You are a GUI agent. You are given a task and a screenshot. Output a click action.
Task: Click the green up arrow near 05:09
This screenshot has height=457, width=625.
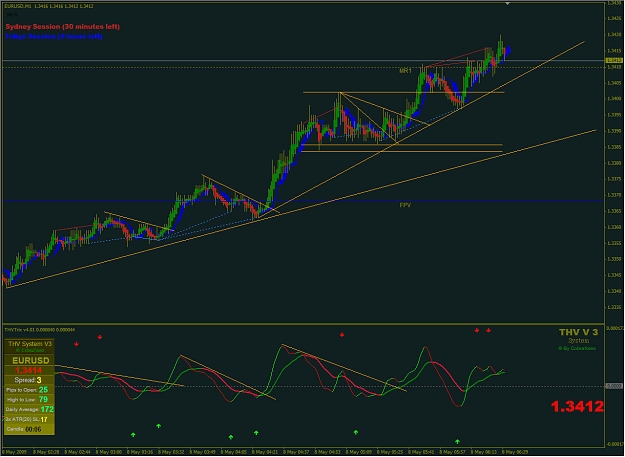pos(356,432)
